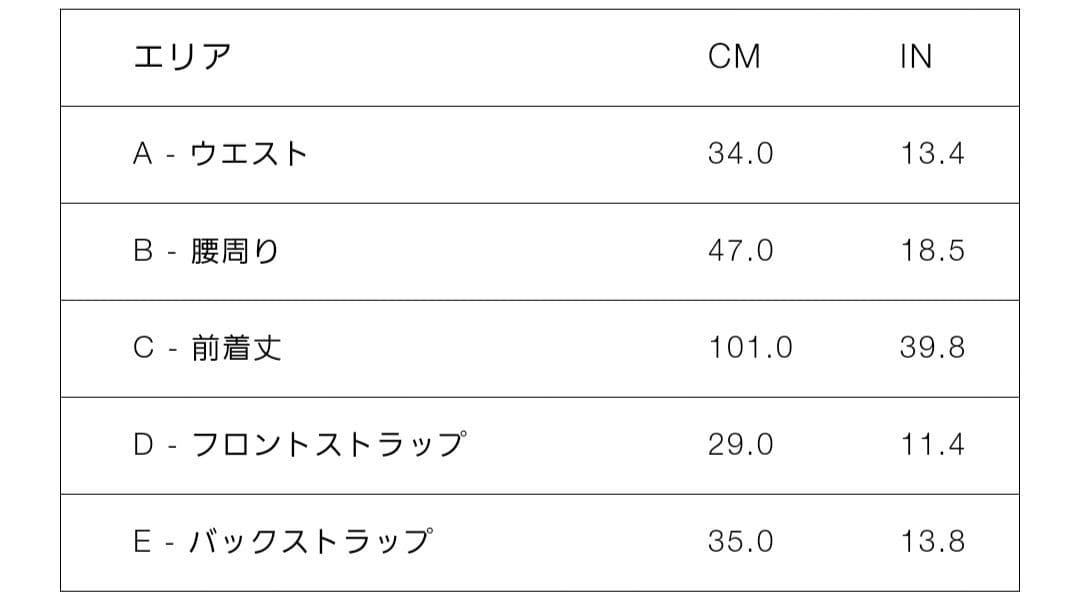Click the フロントストラップ inch value 11.4
The height and width of the screenshot is (613, 1080).
pyautogui.click(x=932, y=445)
